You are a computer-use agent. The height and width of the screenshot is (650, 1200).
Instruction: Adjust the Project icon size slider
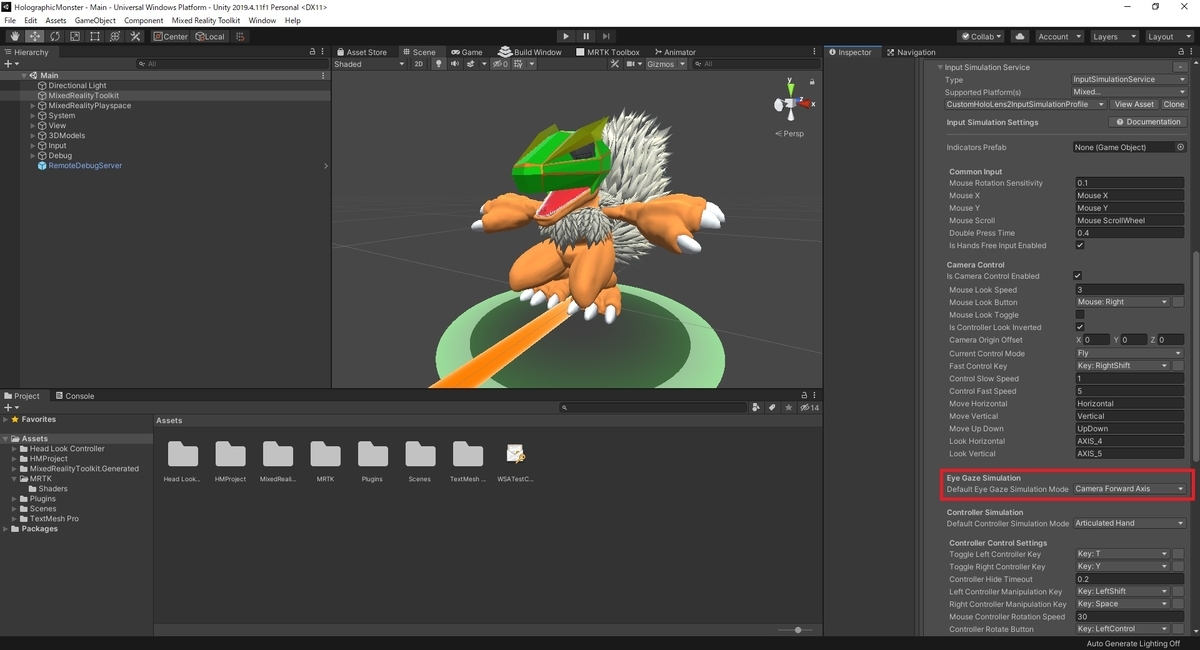click(796, 630)
